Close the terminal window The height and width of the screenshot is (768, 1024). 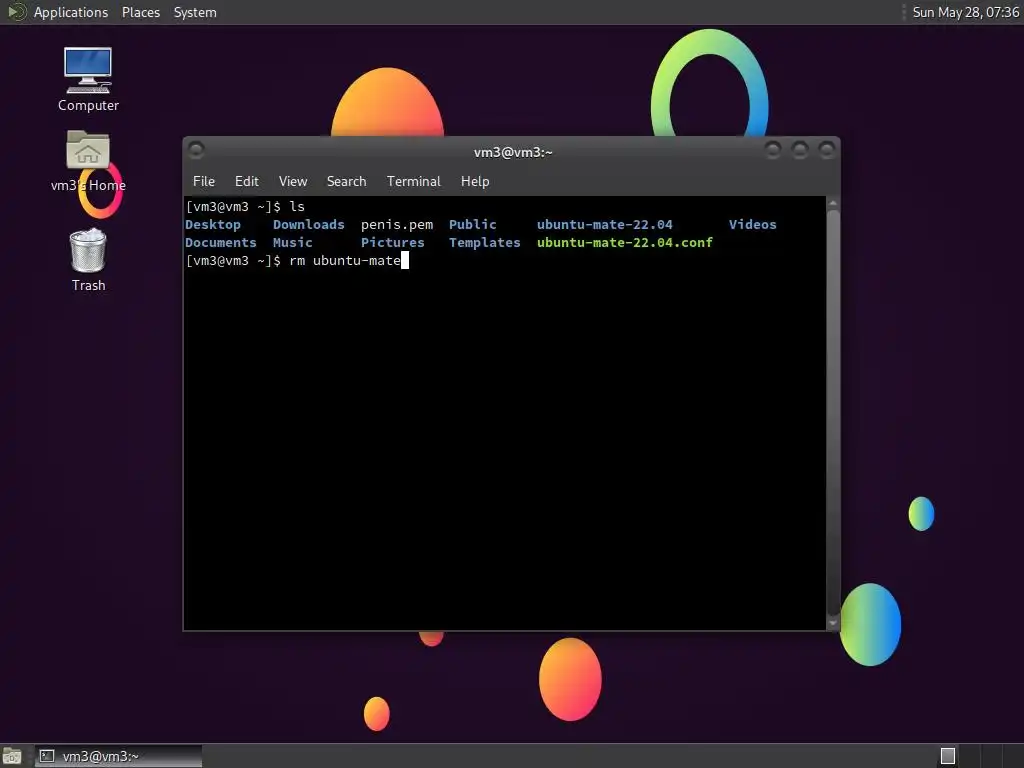[x=826, y=151]
